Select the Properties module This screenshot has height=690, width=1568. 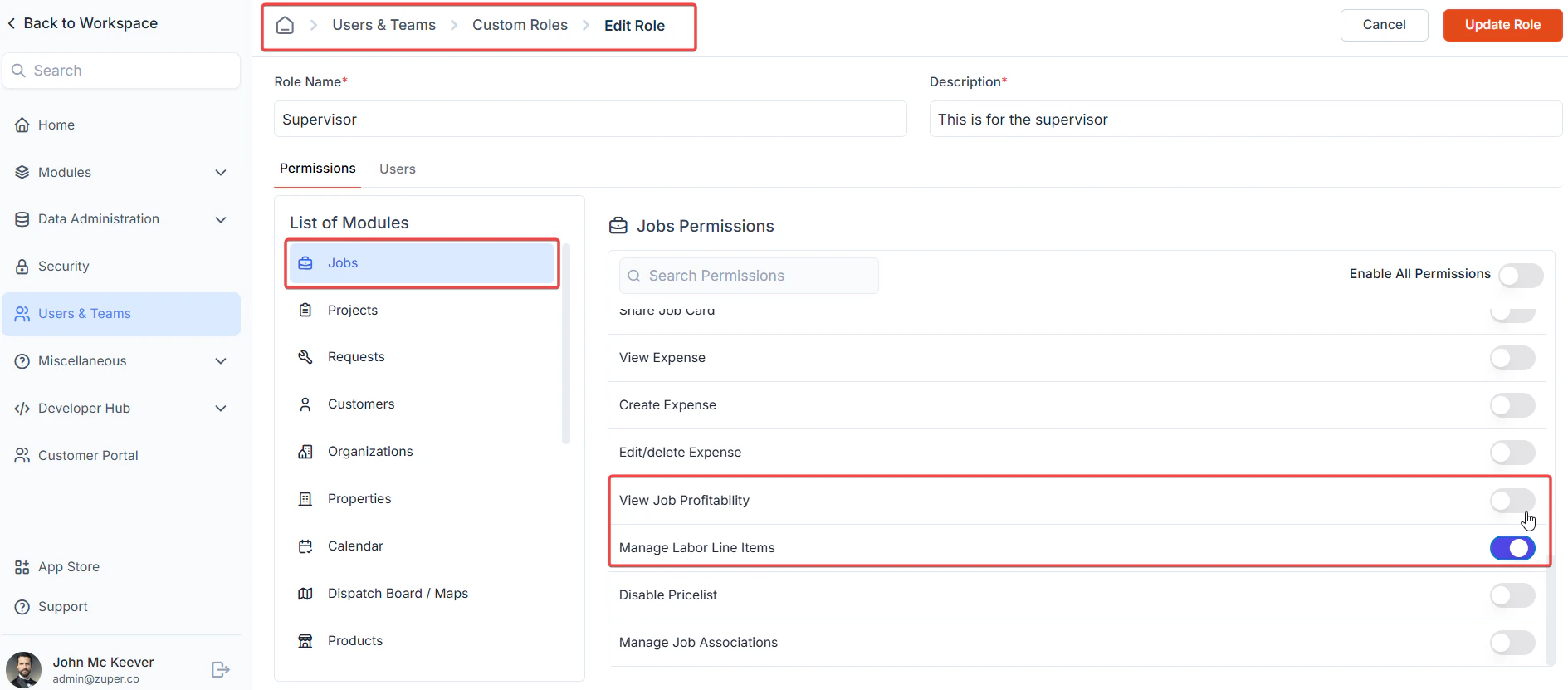pos(422,499)
